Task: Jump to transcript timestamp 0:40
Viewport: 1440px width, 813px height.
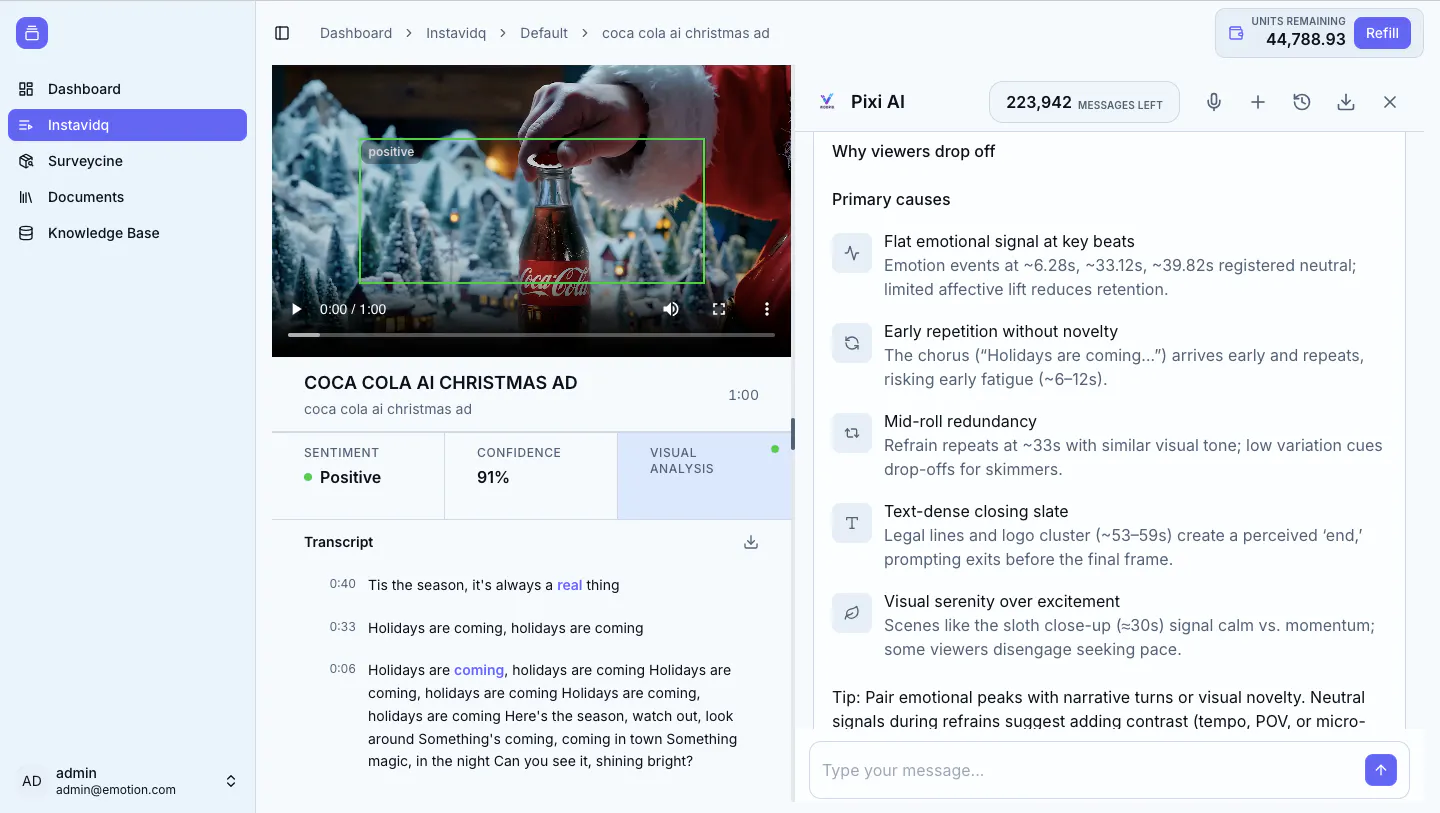Action: point(343,584)
